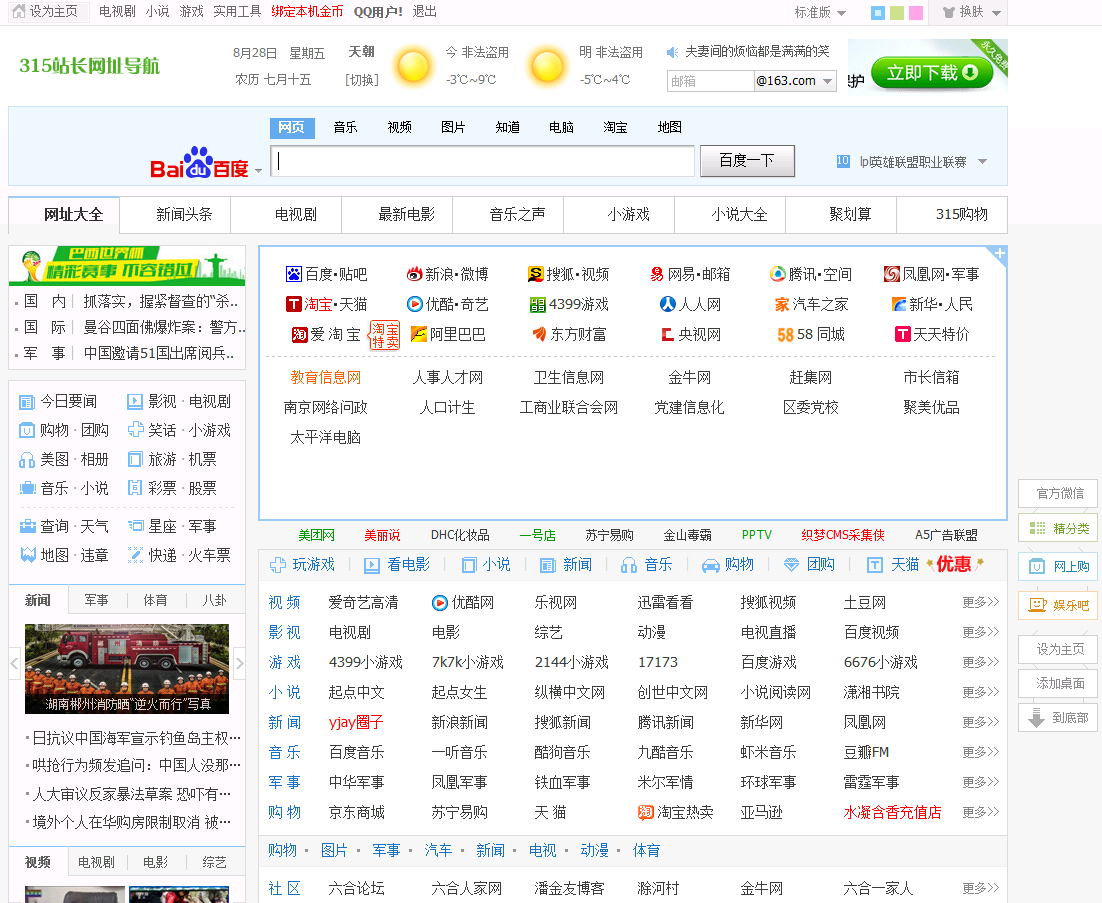Click the 人人网 icon
Screen dimensions: 1102x903
click(x=667, y=304)
